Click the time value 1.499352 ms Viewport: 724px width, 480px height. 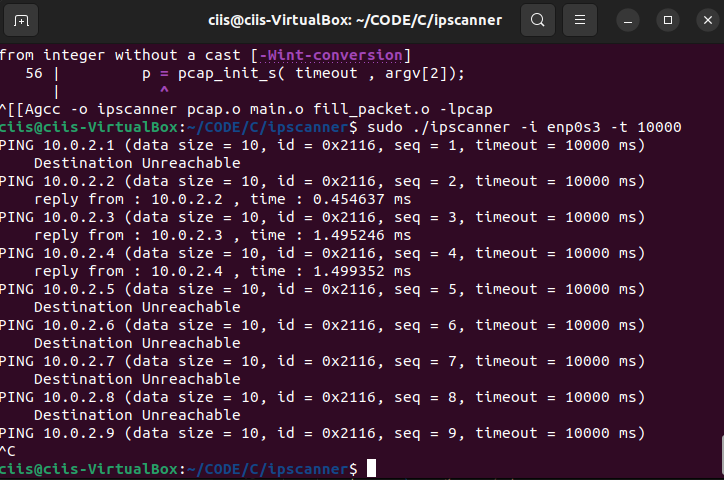coord(362,271)
